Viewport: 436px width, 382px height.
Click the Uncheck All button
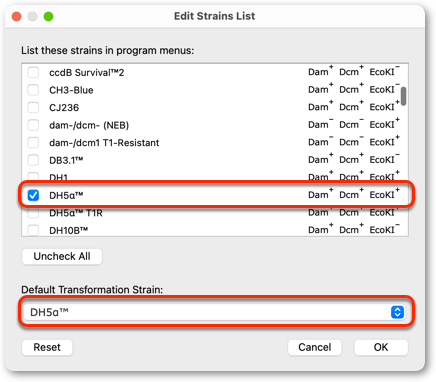pos(62,256)
